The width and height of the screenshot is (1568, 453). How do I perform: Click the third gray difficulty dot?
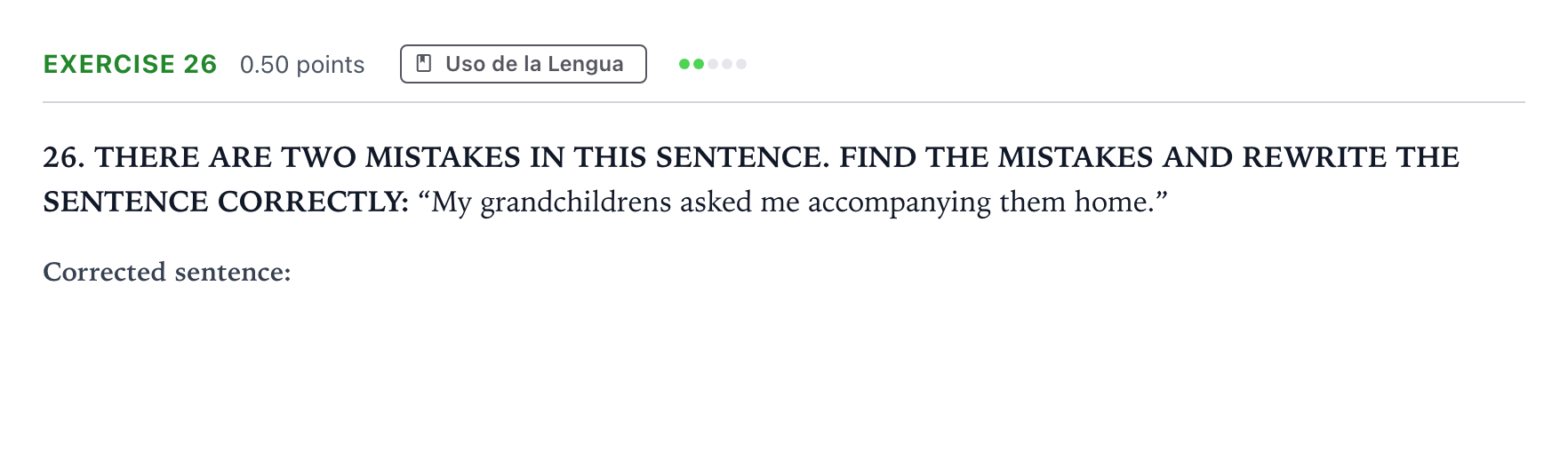(x=713, y=64)
